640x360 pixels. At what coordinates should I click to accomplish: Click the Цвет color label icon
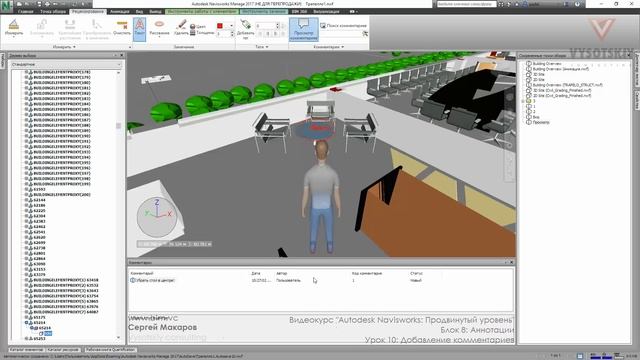[x=193, y=27]
